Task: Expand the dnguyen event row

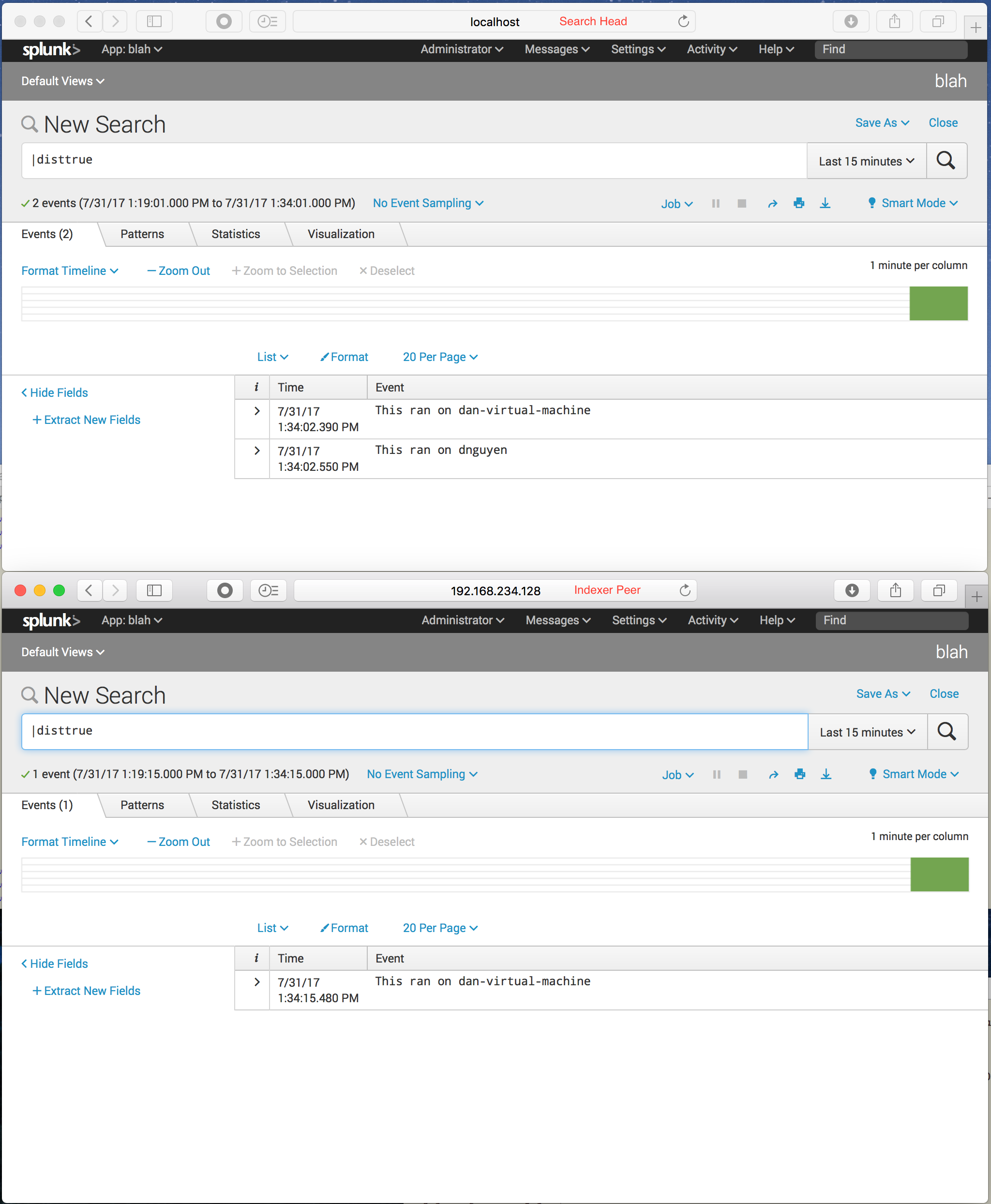Action: pyautogui.click(x=257, y=451)
